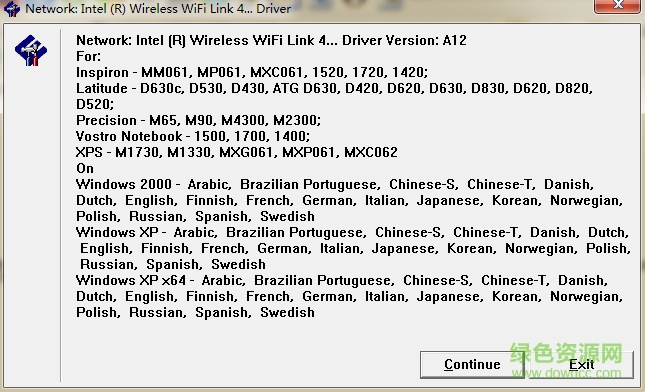Screen dimensions: 645x392
Task: Click the Exit button
Action: point(581,364)
